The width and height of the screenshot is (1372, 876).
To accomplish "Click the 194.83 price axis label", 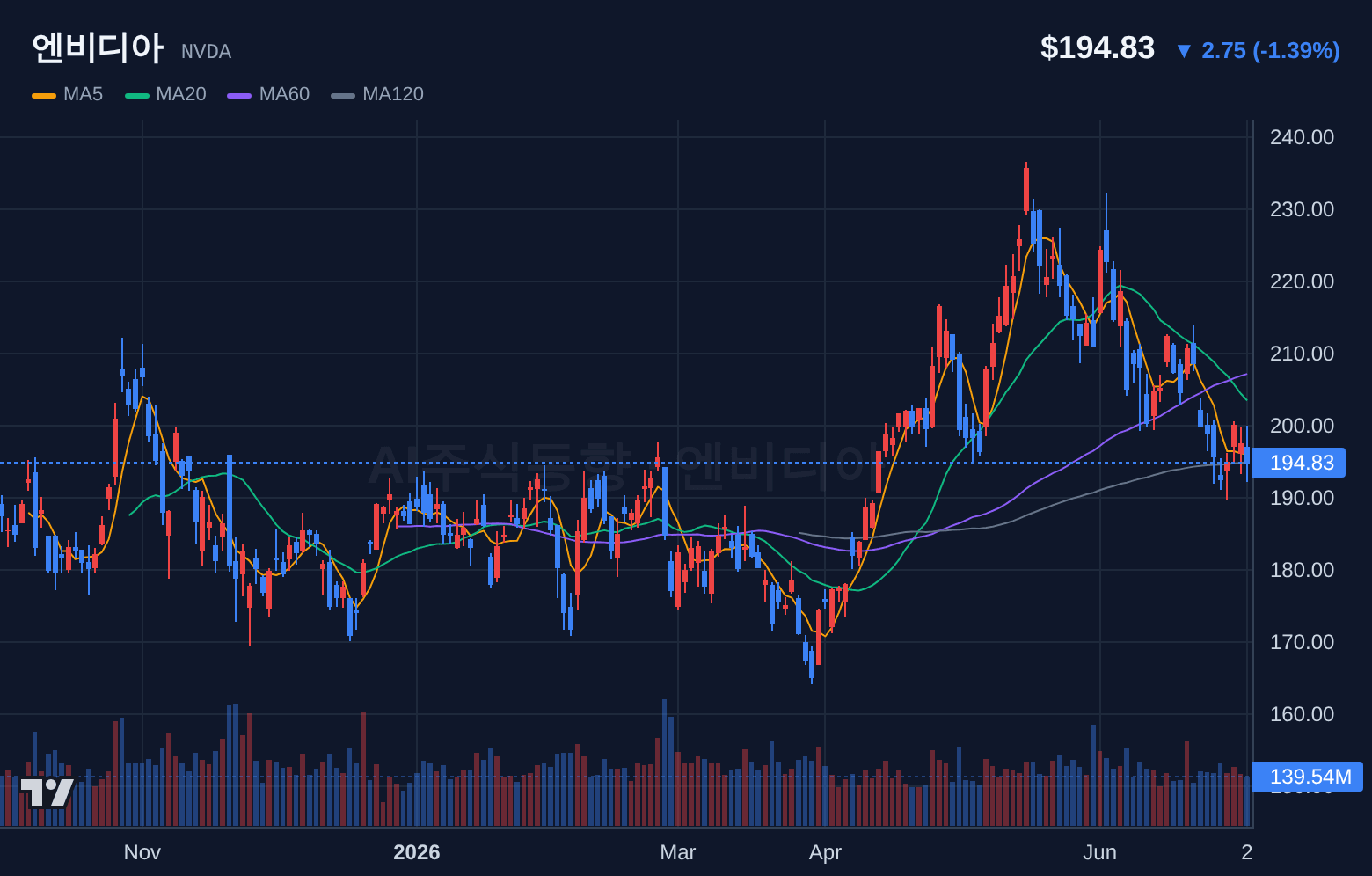I will [x=1299, y=463].
